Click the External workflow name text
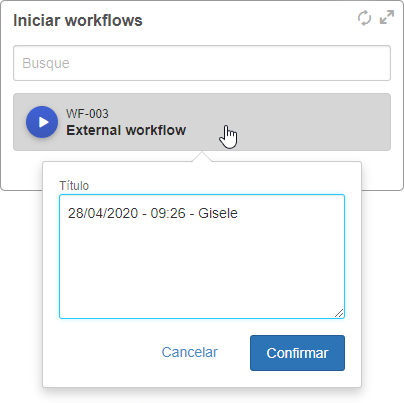Image resolution: width=404 pixels, height=403 pixels. (x=126, y=130)
